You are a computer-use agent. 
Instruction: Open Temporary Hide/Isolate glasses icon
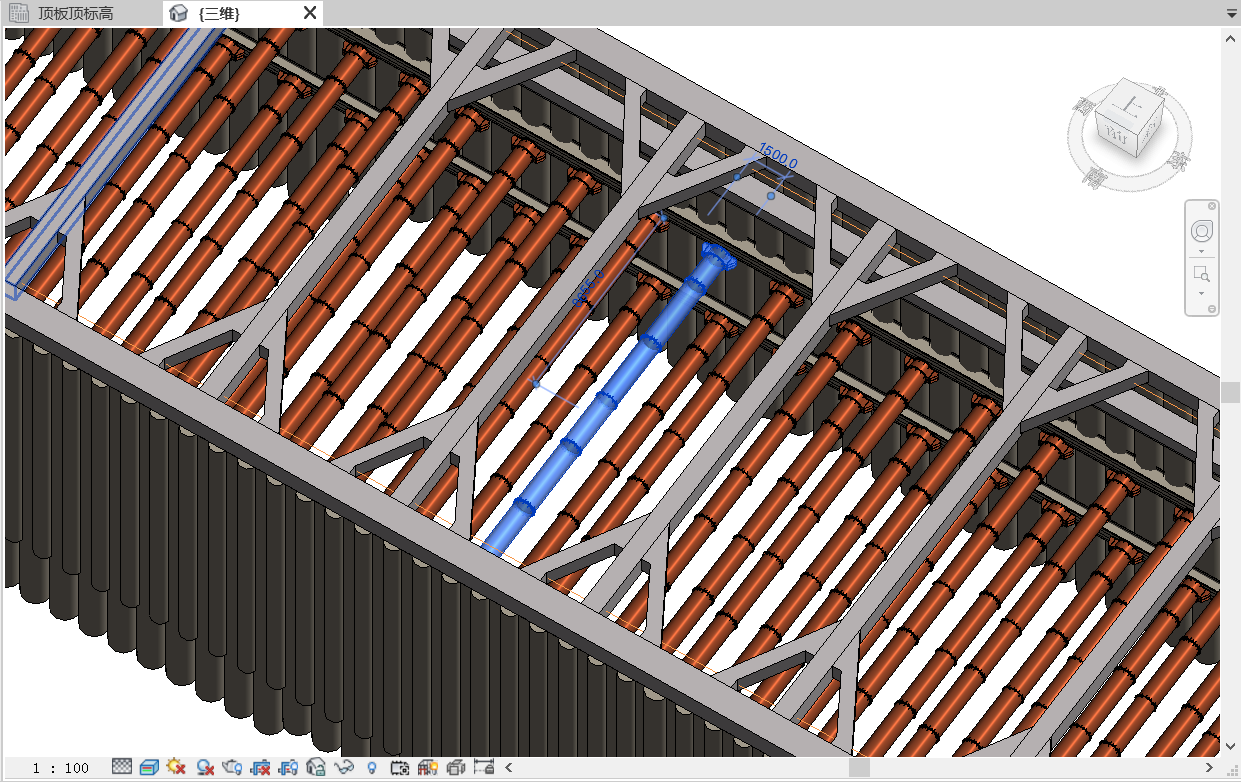344,767
